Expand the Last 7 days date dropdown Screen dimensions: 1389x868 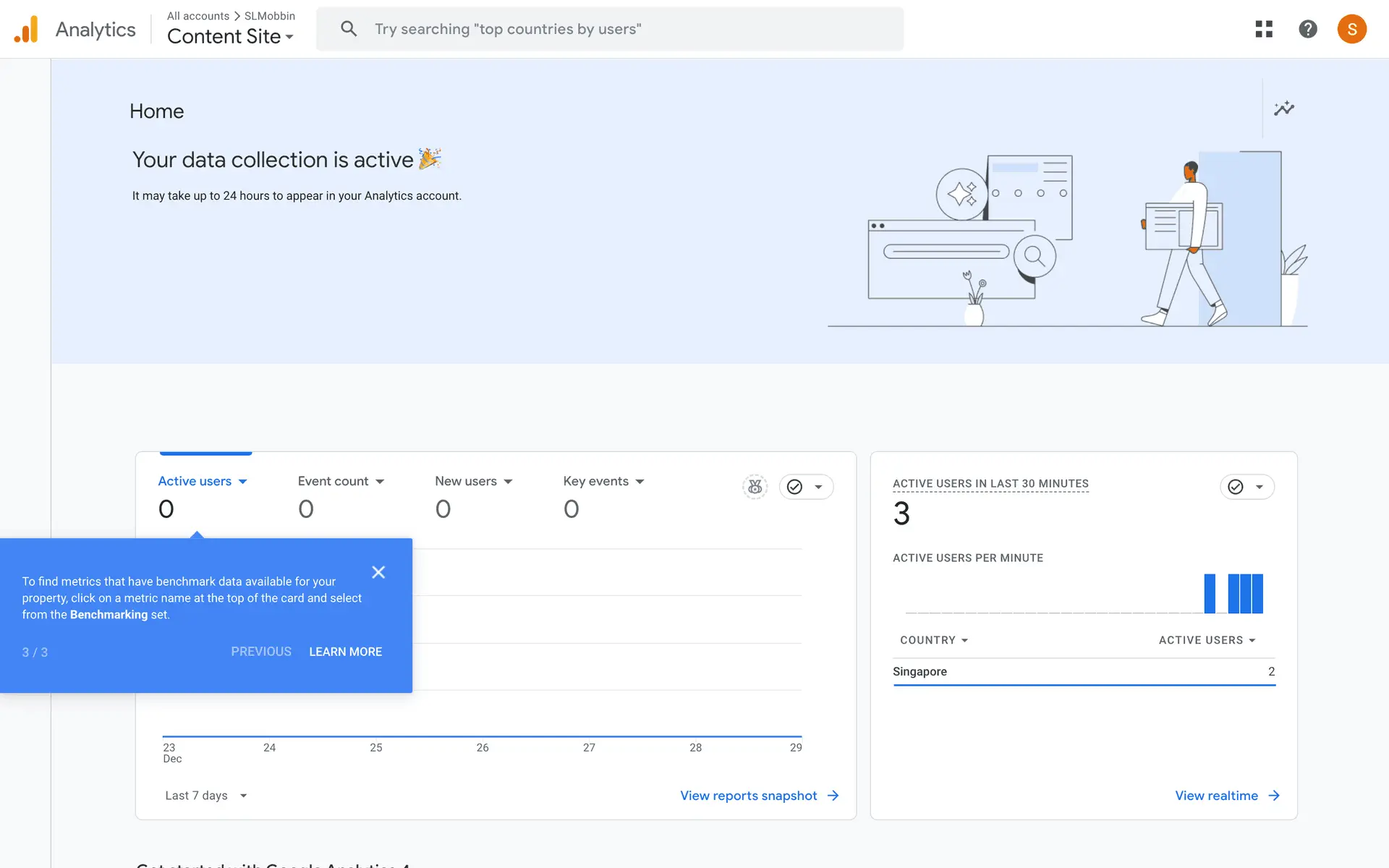205,795
